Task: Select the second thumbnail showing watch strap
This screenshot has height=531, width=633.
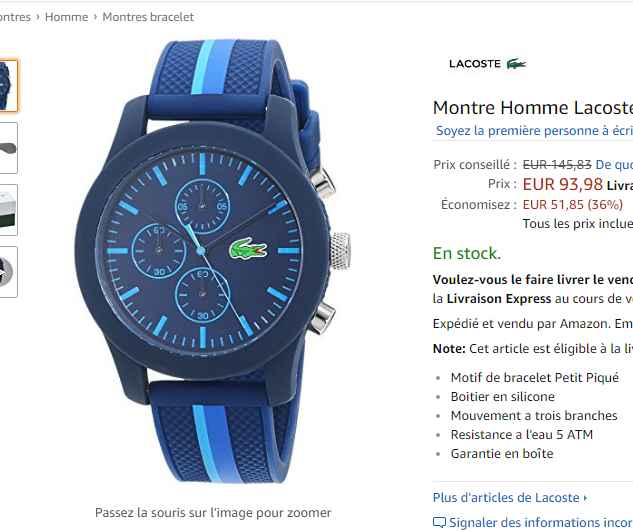Action: coord(8,148)
